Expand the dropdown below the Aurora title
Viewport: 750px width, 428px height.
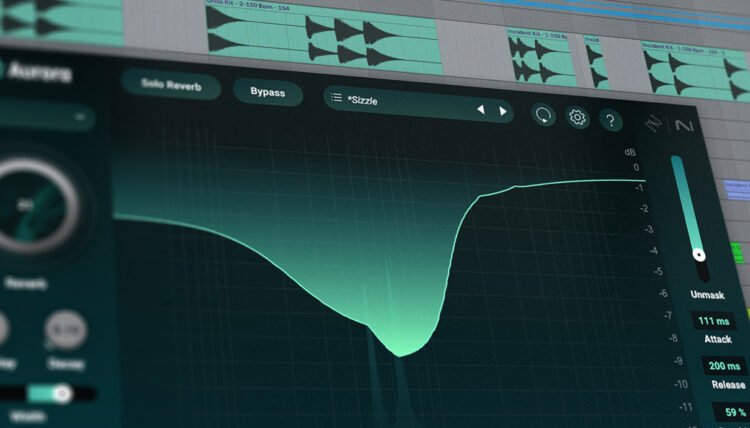(48, 117)
